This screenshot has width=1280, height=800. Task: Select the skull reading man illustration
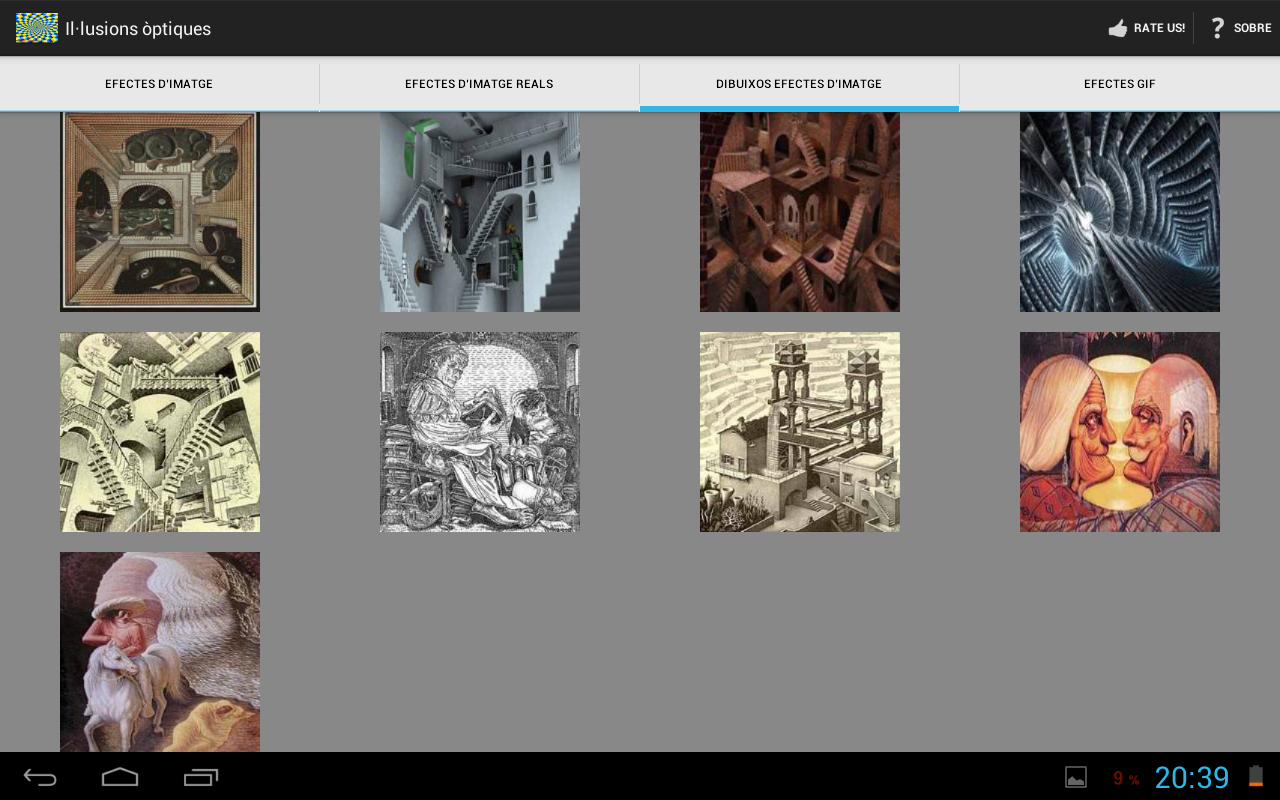click(x=480, y=432)
